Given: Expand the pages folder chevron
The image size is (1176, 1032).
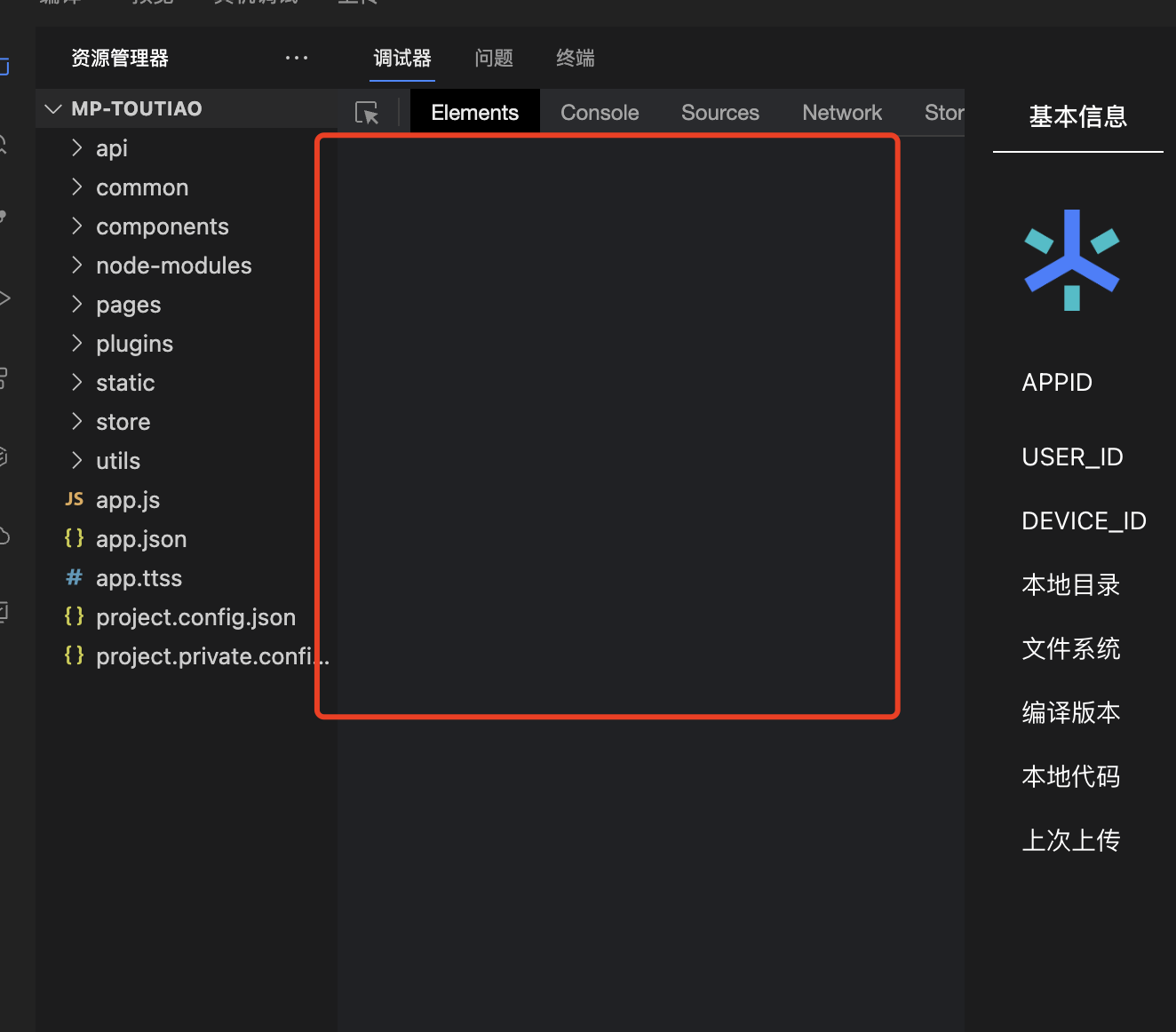Looking at the screenshot, I should [x=77, y=305].
